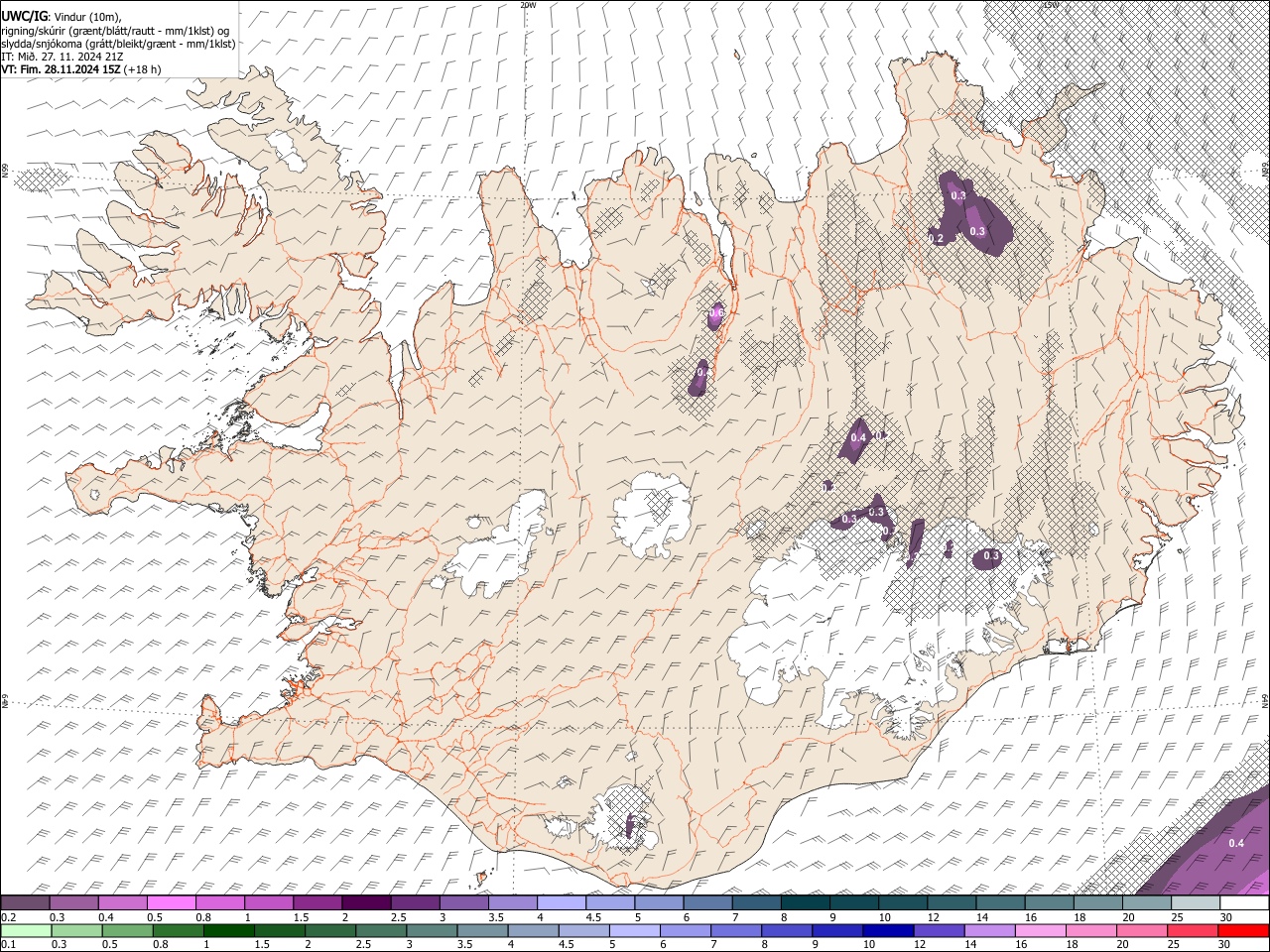Choose the upper-row swatch between 12 and 14
The height and width of the screenshot is (952, 1270).
point(951,903)
